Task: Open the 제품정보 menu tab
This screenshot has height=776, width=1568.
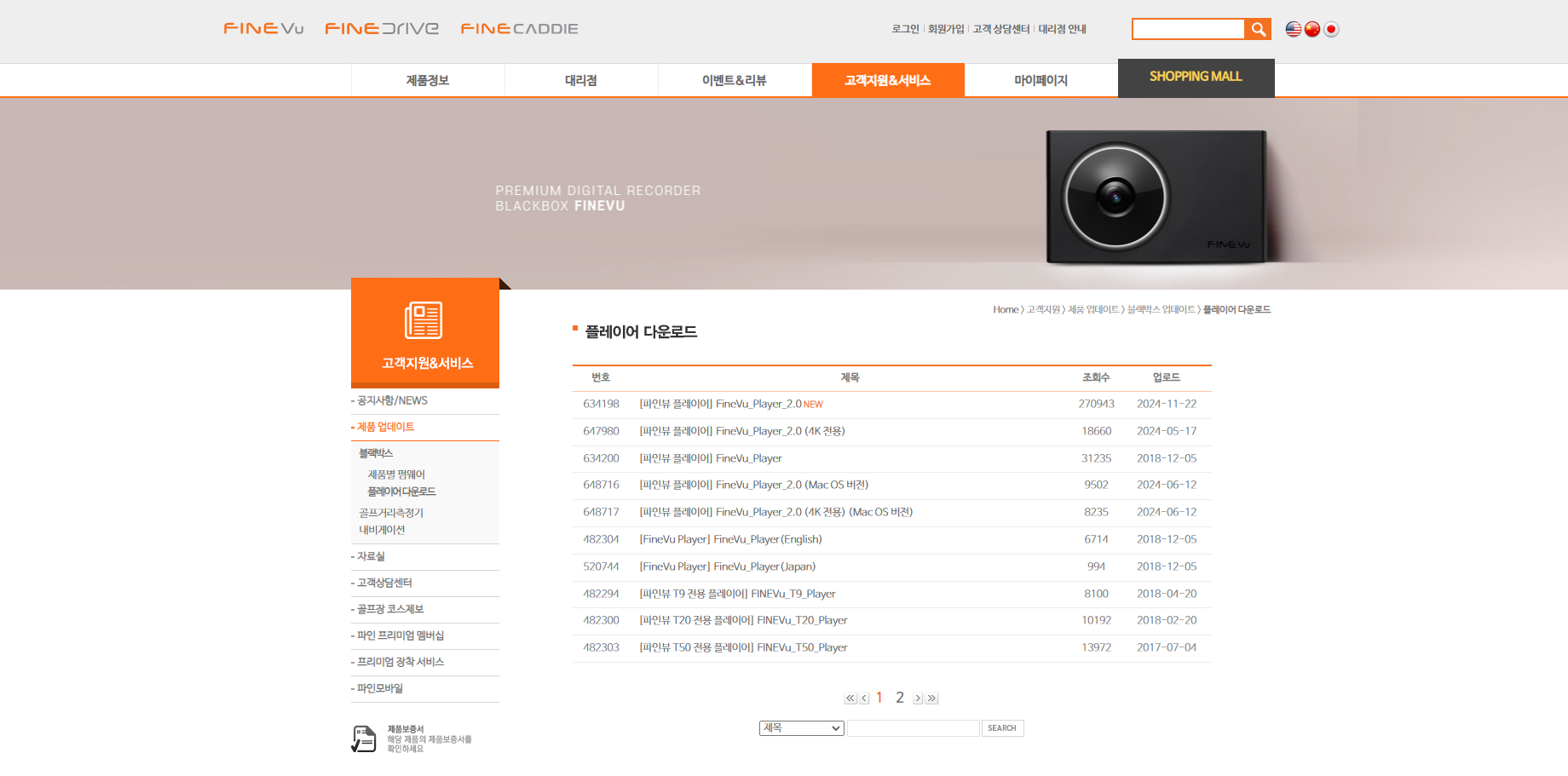Action: click(x=428, y=81)
